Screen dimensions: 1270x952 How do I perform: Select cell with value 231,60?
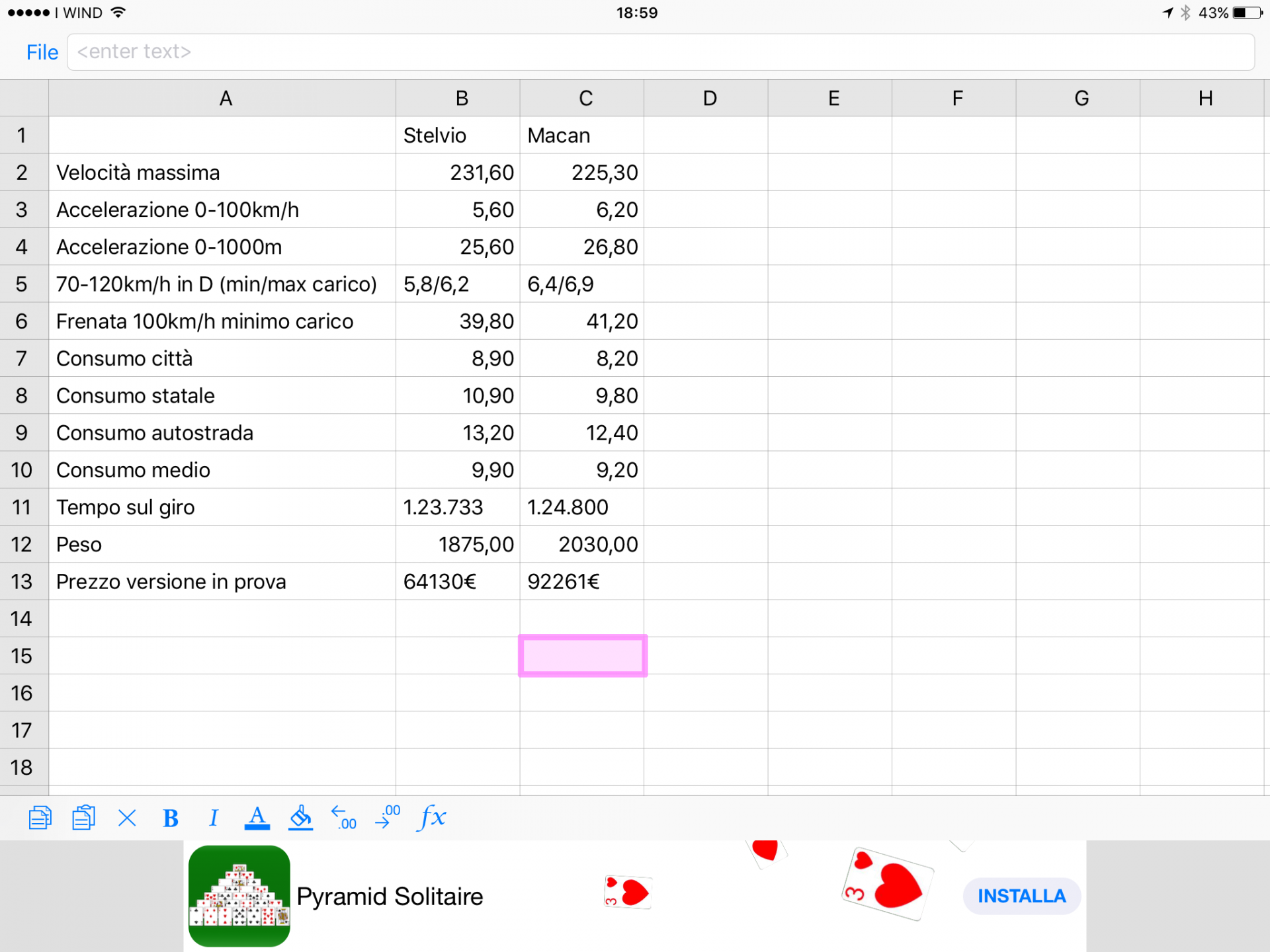(458, 173)
